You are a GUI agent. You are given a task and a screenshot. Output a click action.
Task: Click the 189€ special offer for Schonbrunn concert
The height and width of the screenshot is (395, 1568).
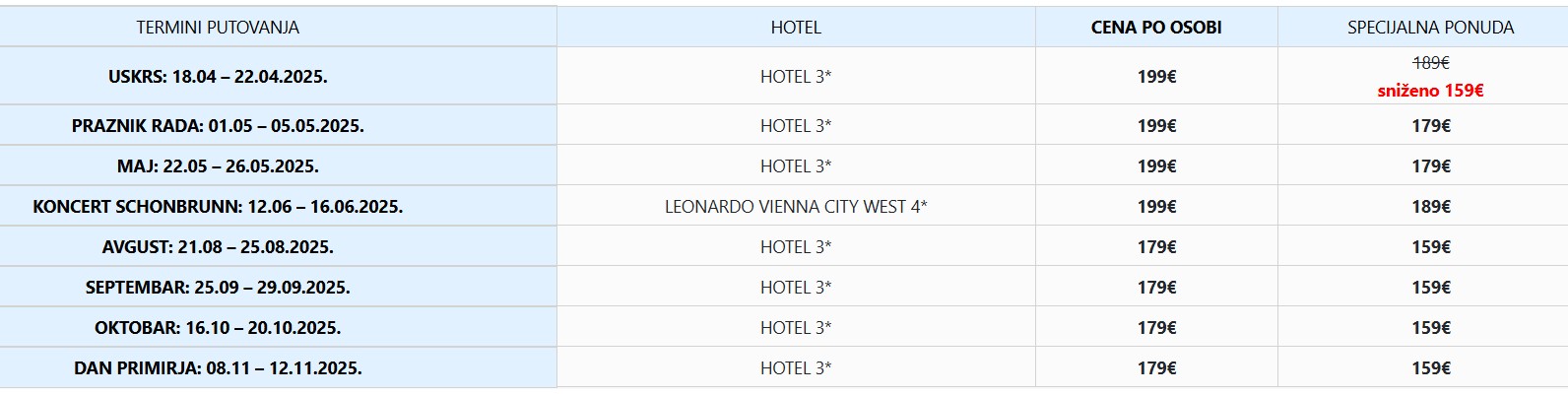1430,206
